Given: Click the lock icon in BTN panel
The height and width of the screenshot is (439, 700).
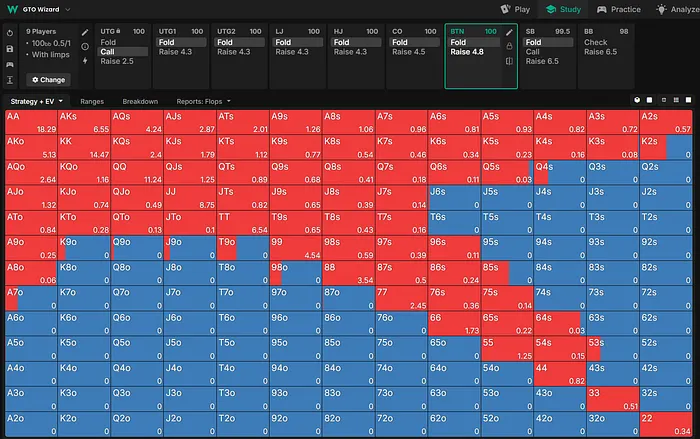Looking at the screenshot, I should point(509,46).
